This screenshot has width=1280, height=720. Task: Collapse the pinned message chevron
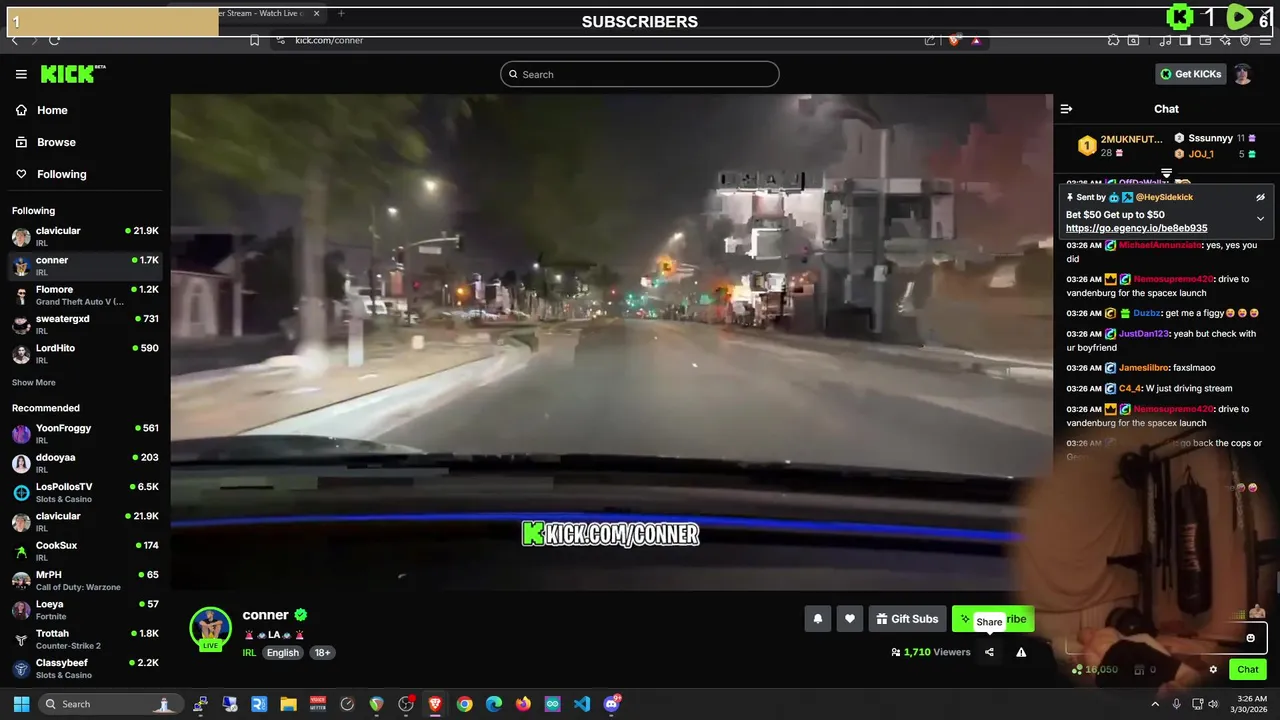tap(1260, 218)
